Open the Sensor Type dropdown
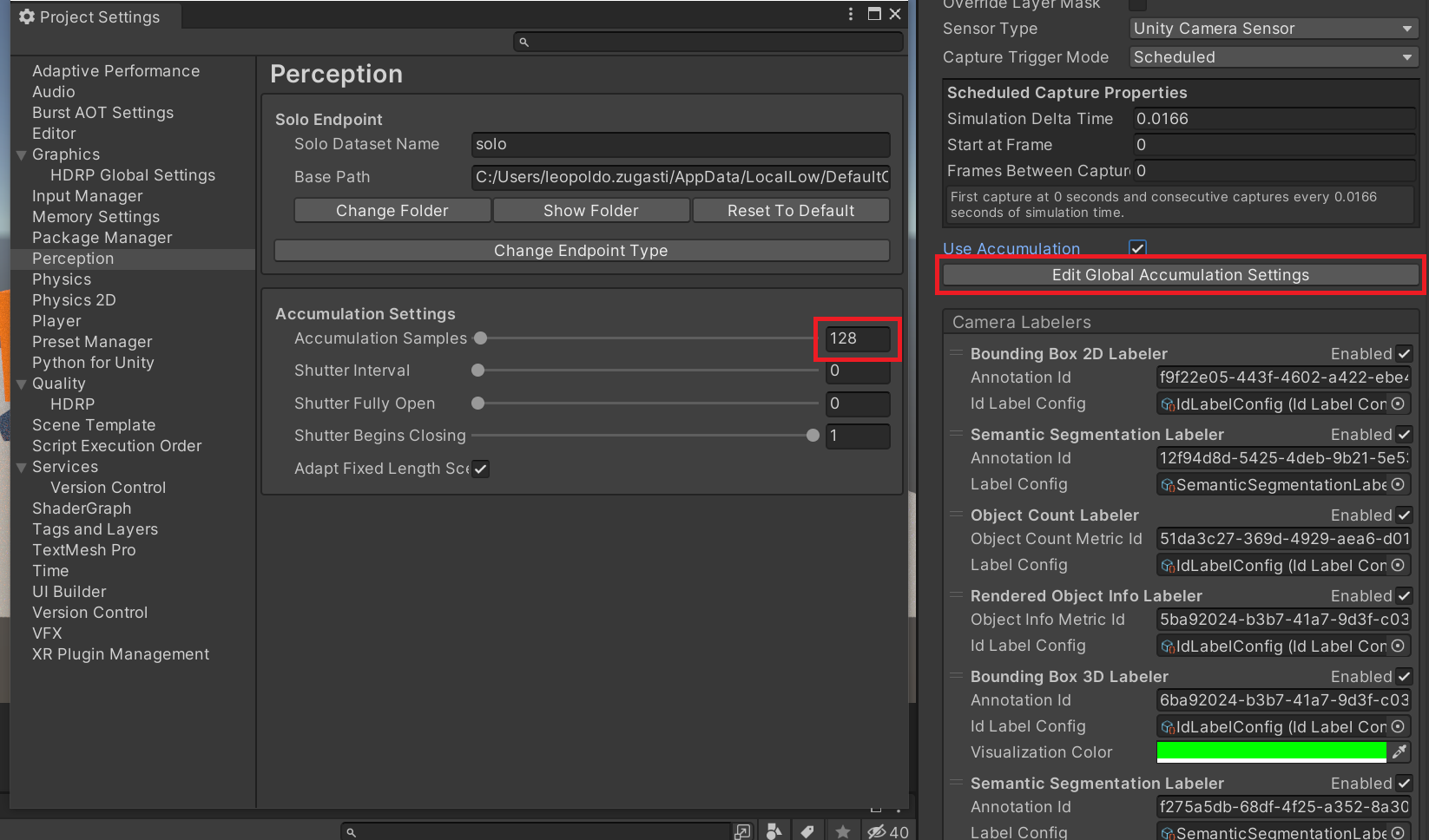 click(1274, 29)
